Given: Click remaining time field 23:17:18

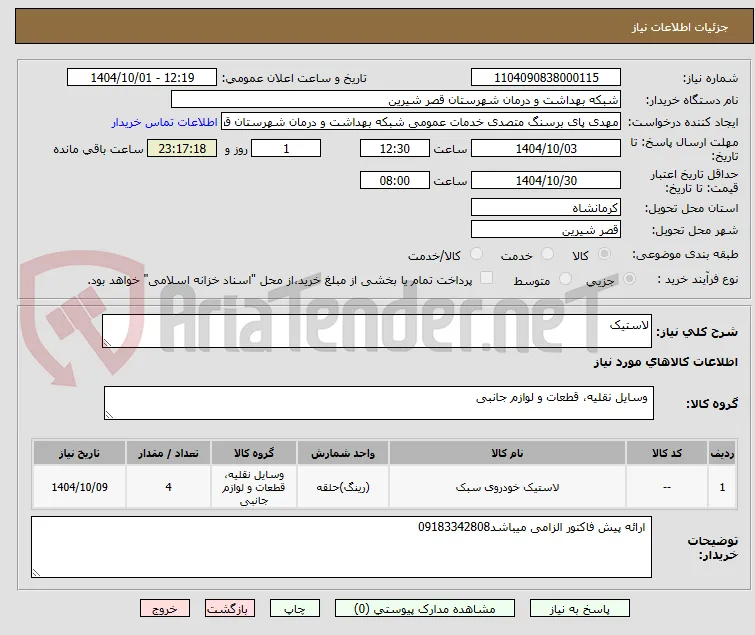Looking at the screenshot, I should pyautogui.click(x=182, y=148).
